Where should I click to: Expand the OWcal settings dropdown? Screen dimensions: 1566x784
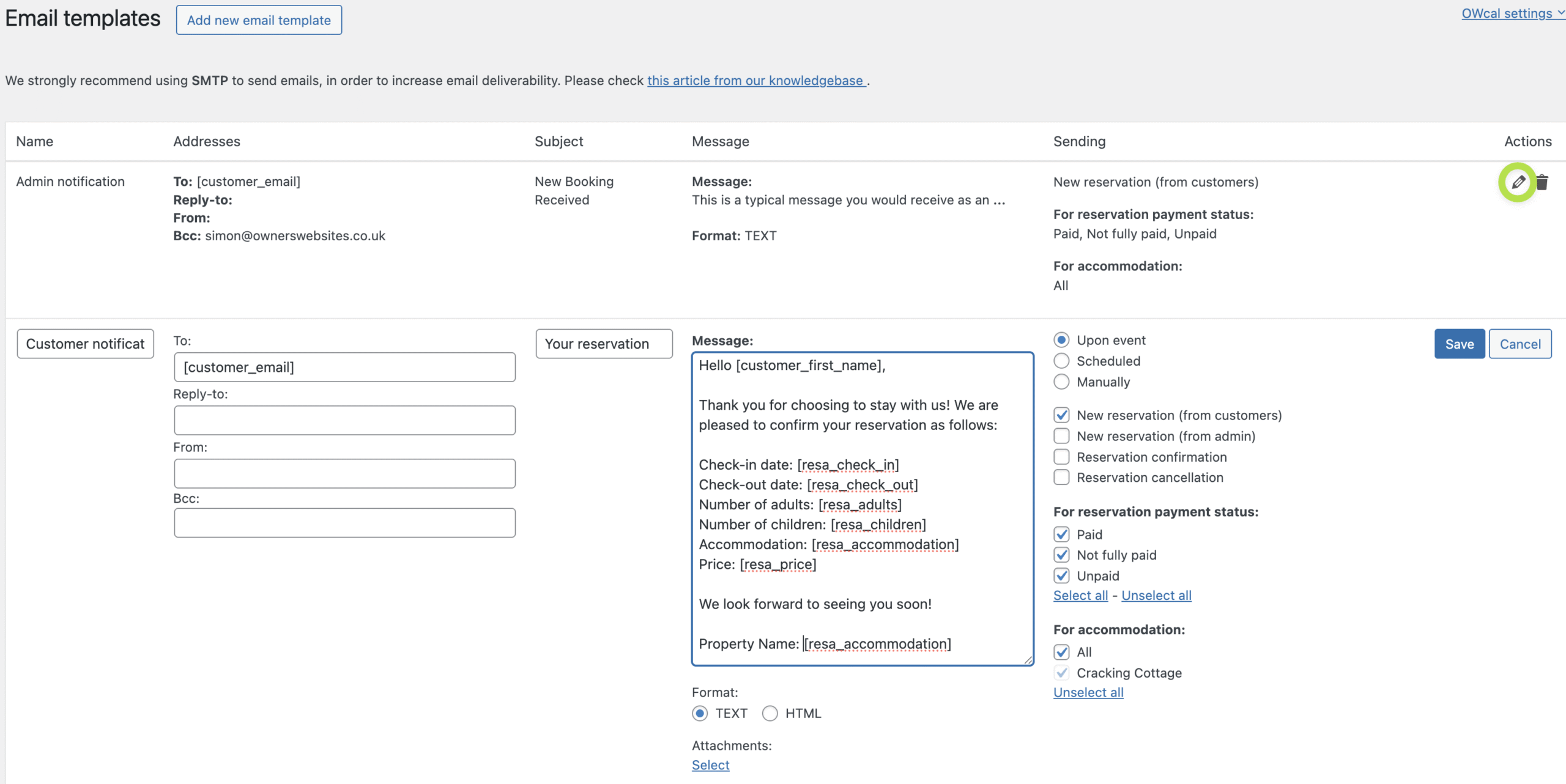pos(1512,13)
